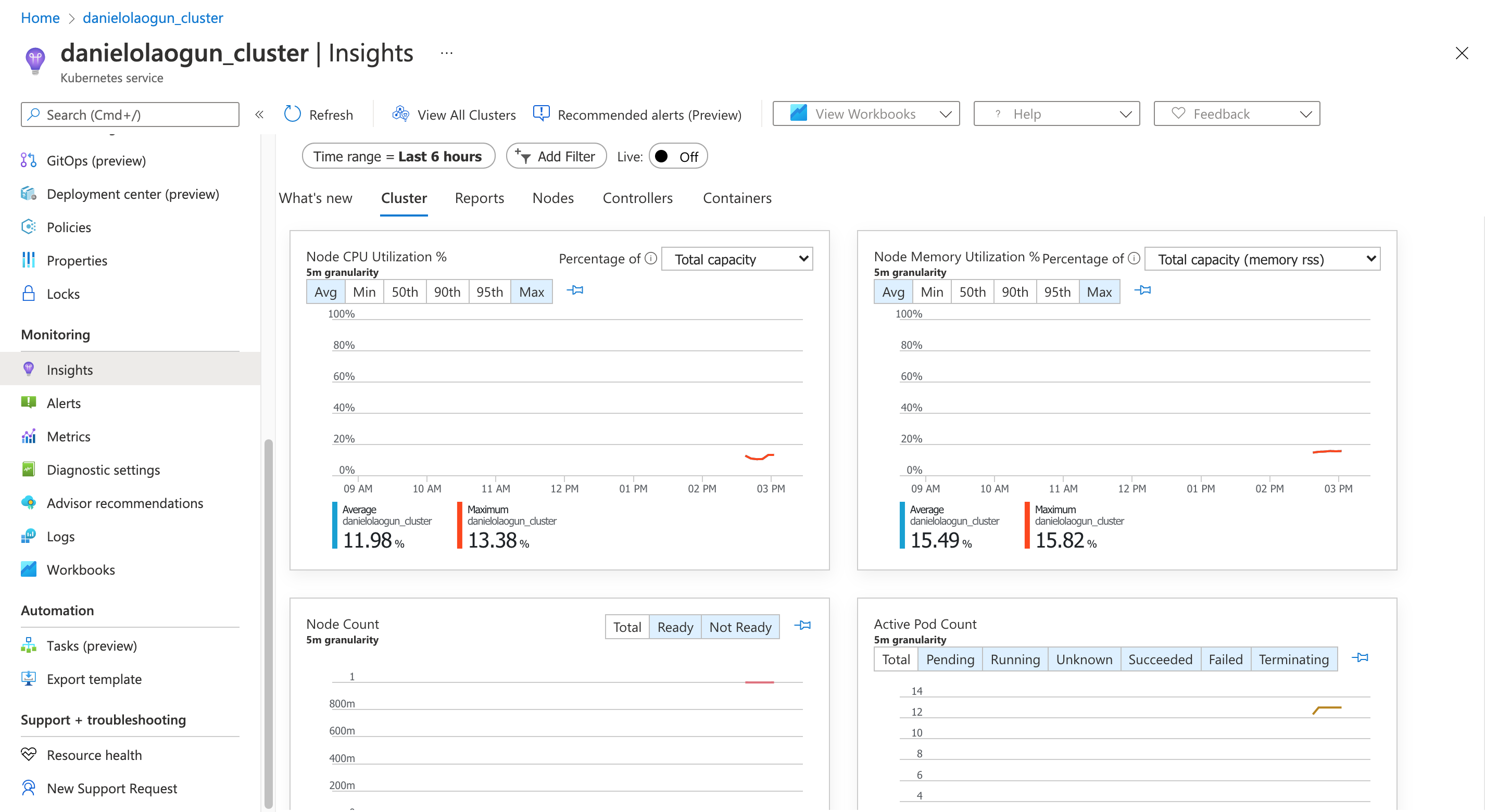Click the Refresh text label
Viewport: 1485px width, 812px height.
[x=331, y=115]
